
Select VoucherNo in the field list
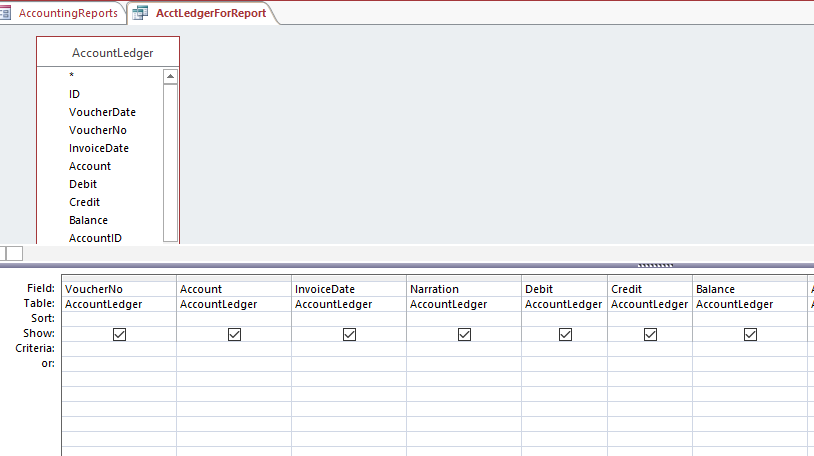click(x=98, y=130)
